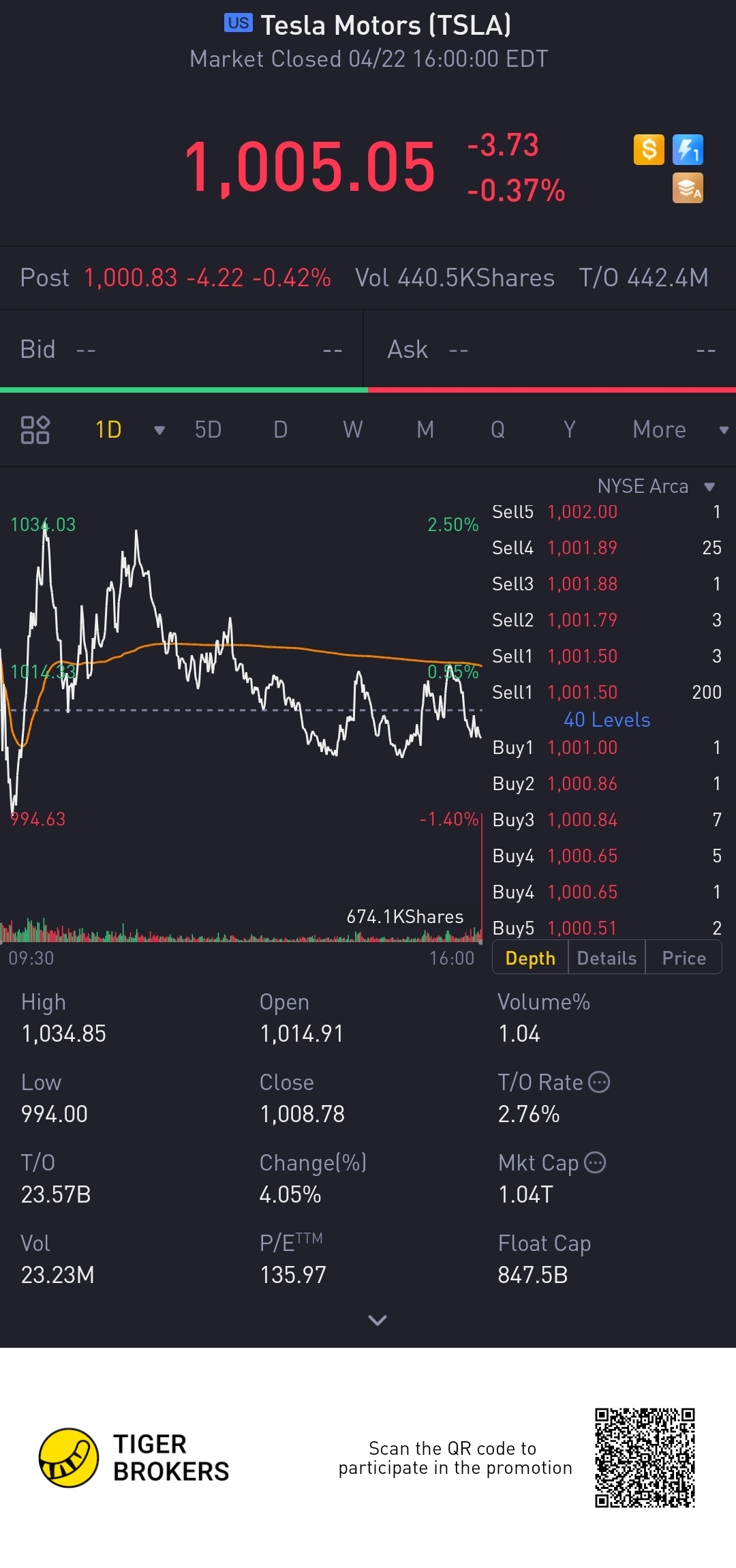Switch to the Q quarterly chart
The height and width of the screenshot is (1568, 736).
click(x=497, y=429)
